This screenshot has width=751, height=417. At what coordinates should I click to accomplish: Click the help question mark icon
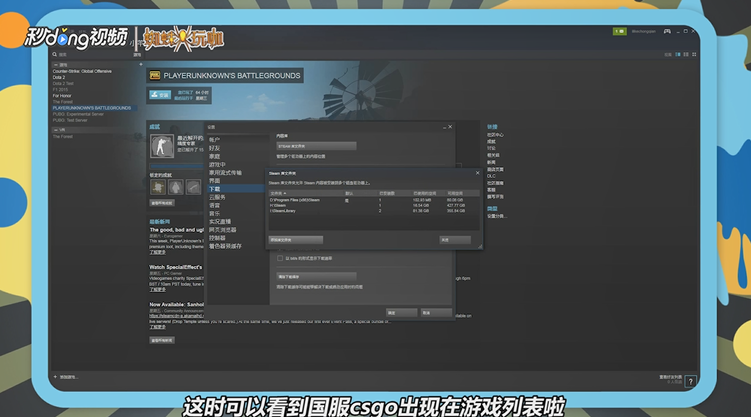coord(690,381)
